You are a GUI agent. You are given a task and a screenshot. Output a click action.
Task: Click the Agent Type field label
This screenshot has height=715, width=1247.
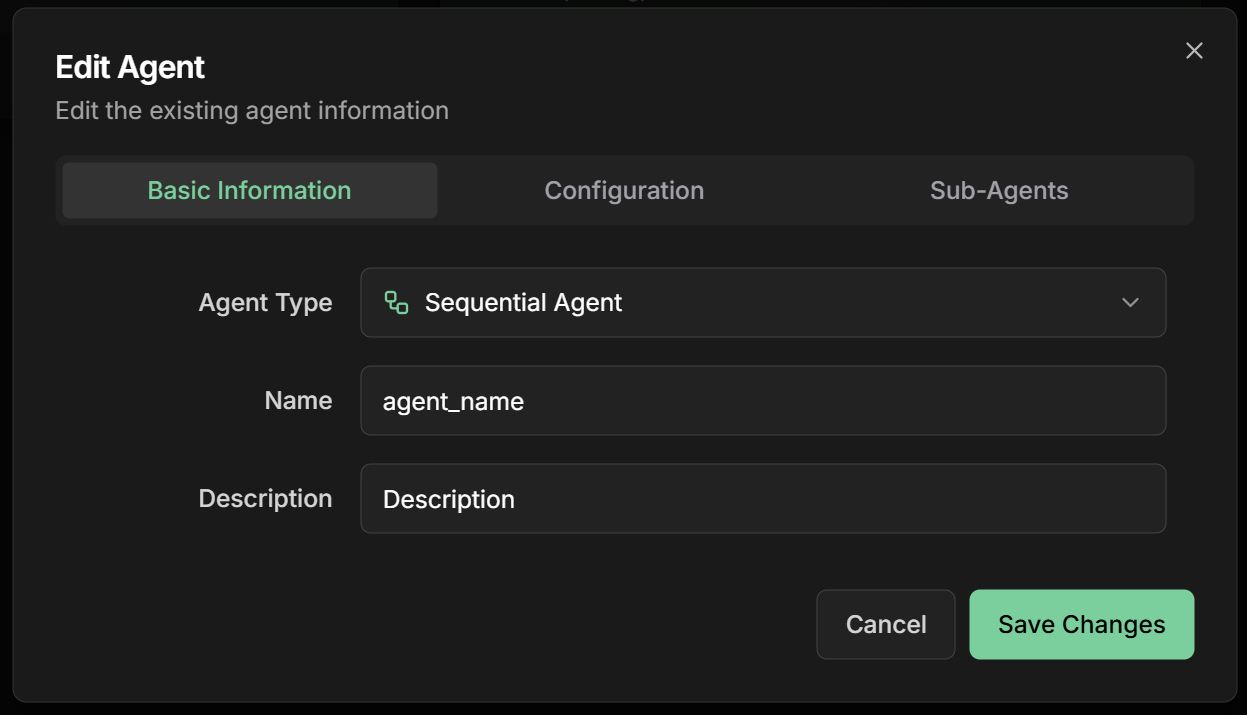coord(265,302)
